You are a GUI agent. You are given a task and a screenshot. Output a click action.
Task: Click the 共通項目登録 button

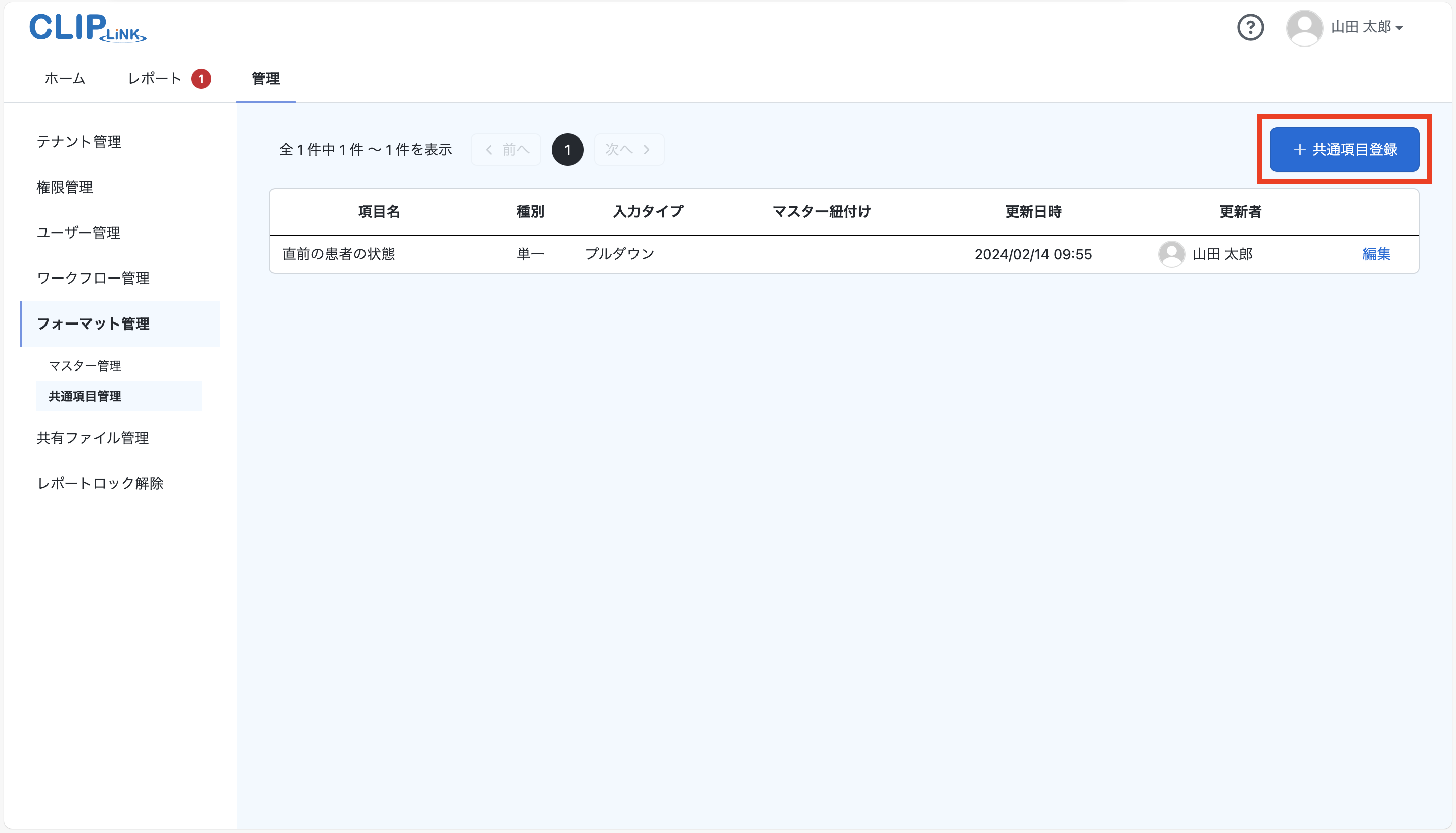tap(1344, 149)
